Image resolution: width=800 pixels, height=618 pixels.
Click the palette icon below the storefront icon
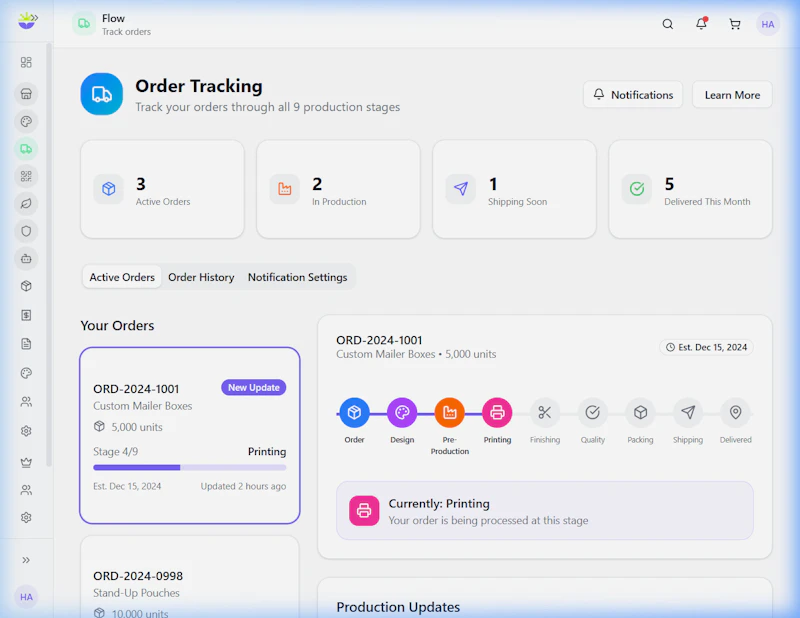pos(26,121)
